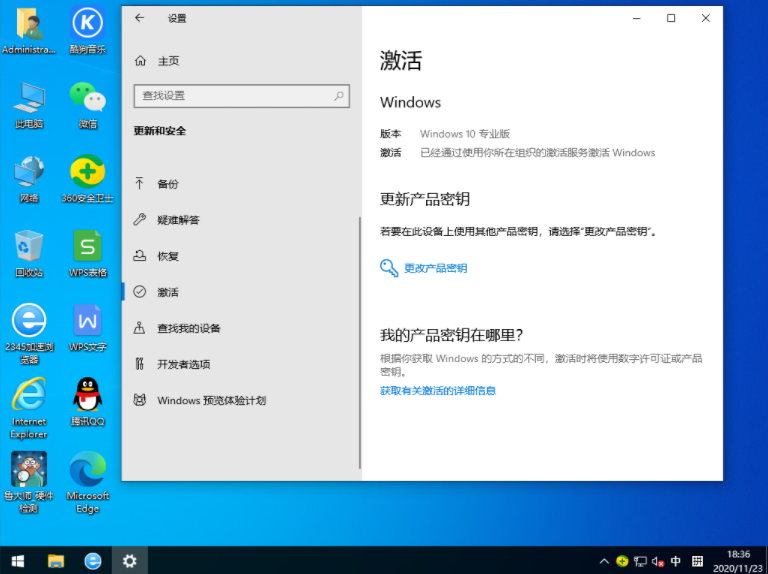The image size is (768, 574).
Task: Click the back arrow in Settings
Action: 139,18
